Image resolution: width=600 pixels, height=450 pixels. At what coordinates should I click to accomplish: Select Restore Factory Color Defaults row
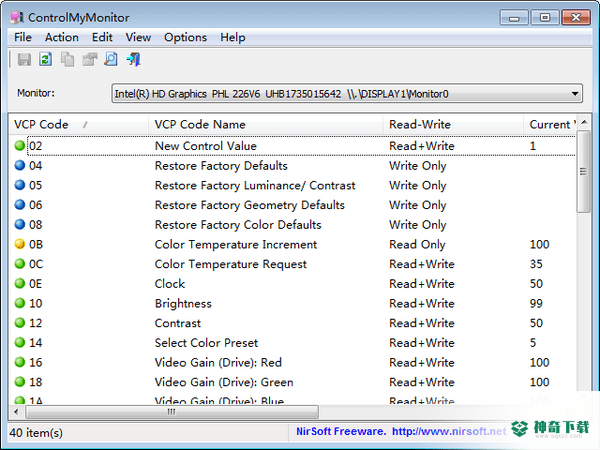[293, 225]
